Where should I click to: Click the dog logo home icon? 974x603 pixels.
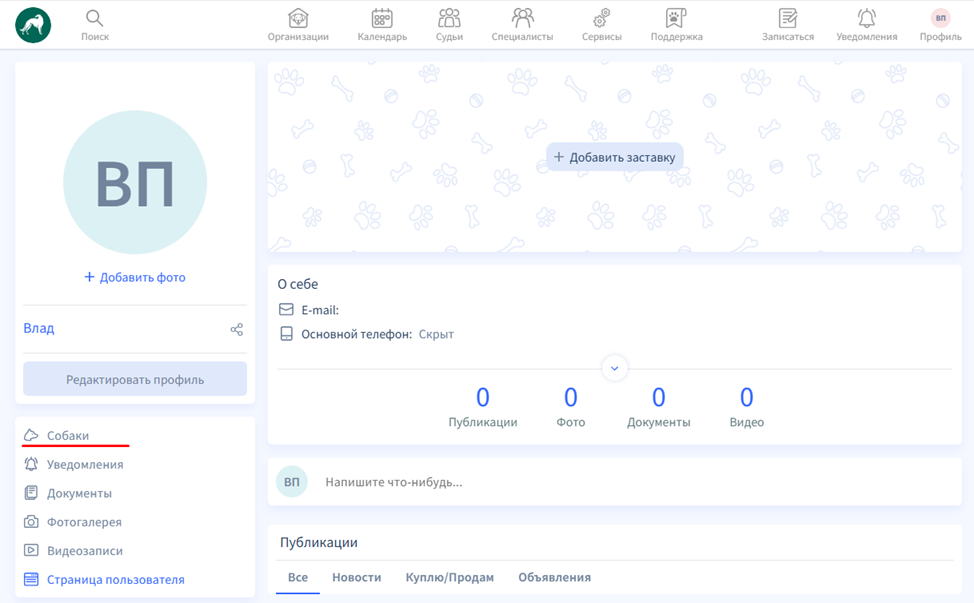tap(33, 25)
